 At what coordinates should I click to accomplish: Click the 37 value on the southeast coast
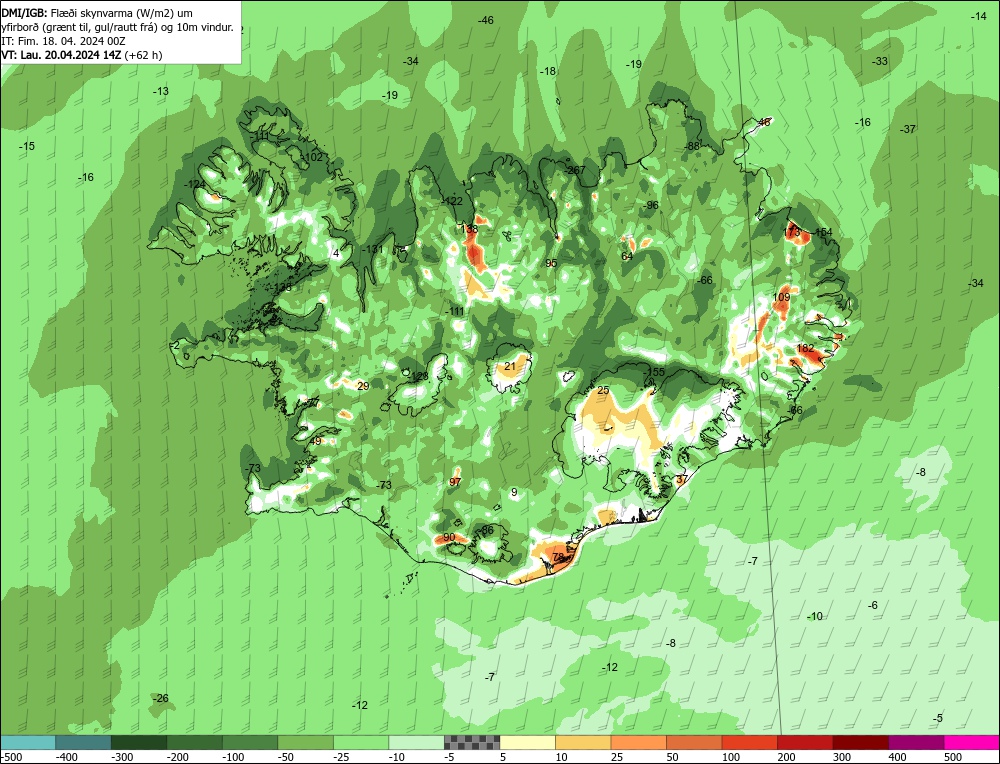[x=682, y=479]
